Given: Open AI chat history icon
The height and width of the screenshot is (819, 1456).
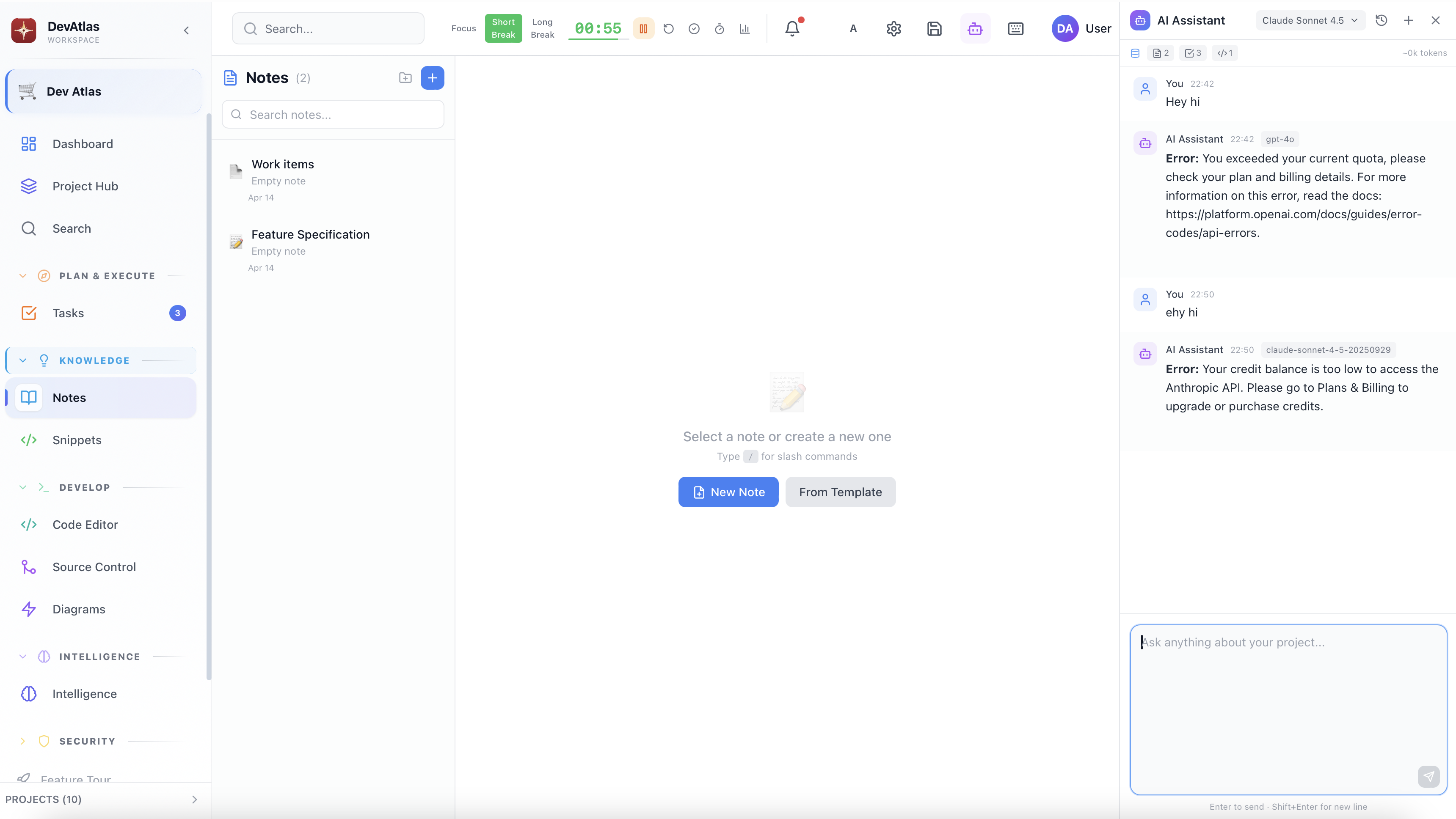Looking at the screenshot, I should [1382, 20].
